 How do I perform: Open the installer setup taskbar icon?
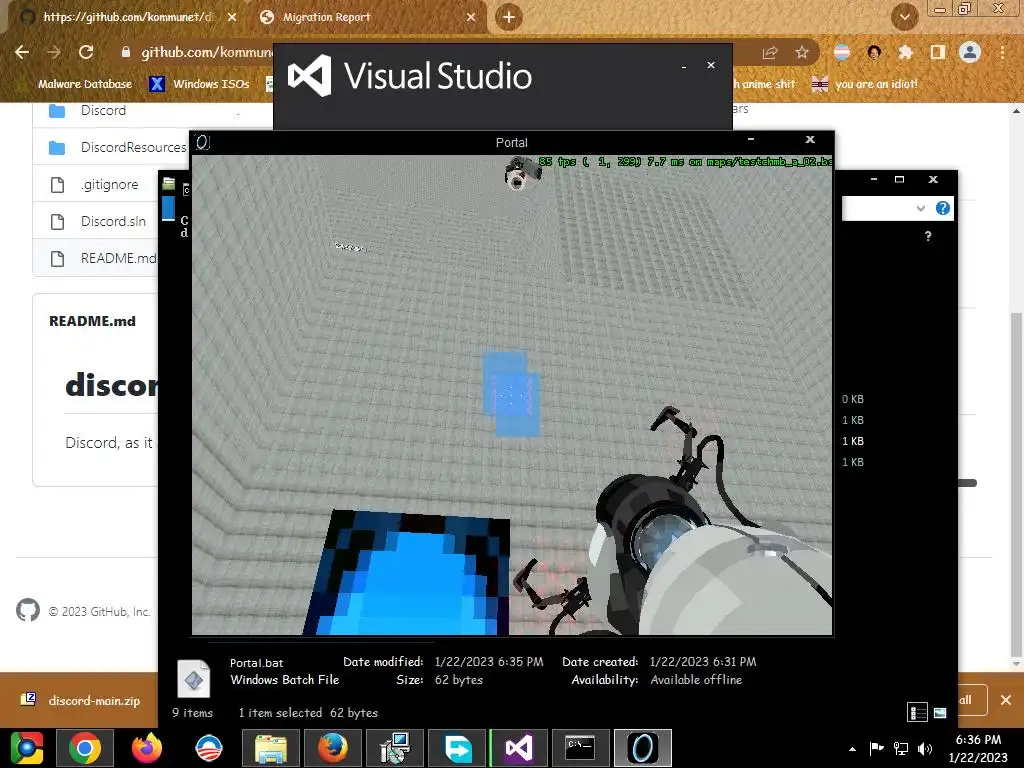[x=395, y=748]
